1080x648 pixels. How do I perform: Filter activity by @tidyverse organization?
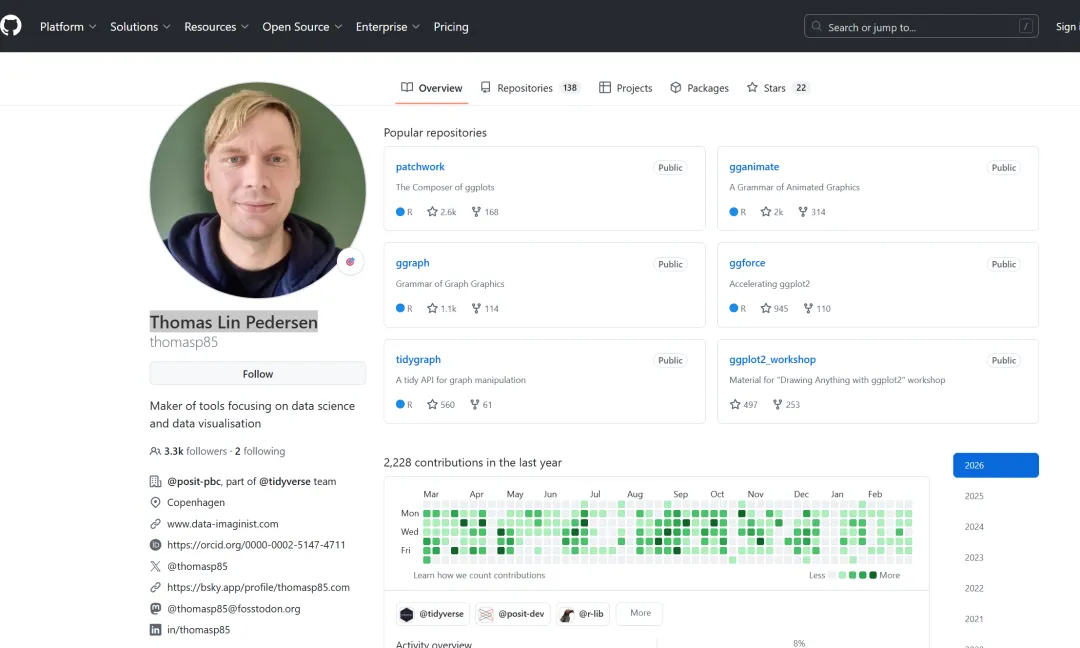tap(433, 614)
